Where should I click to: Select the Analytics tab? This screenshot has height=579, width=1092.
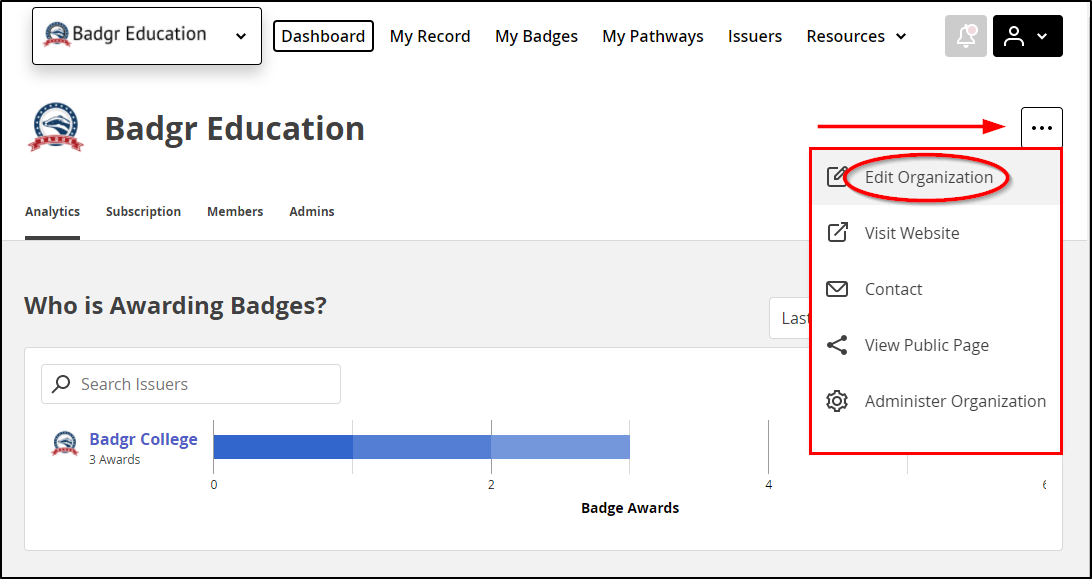[x=52, y=212]
